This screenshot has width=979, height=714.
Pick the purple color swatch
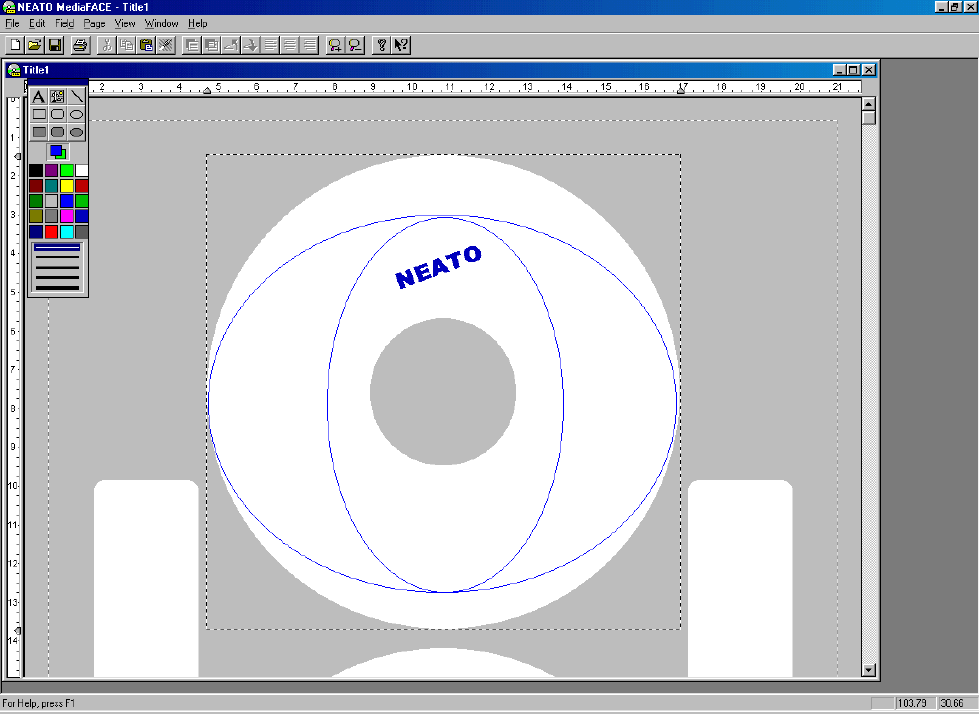(x=51, y=170)
